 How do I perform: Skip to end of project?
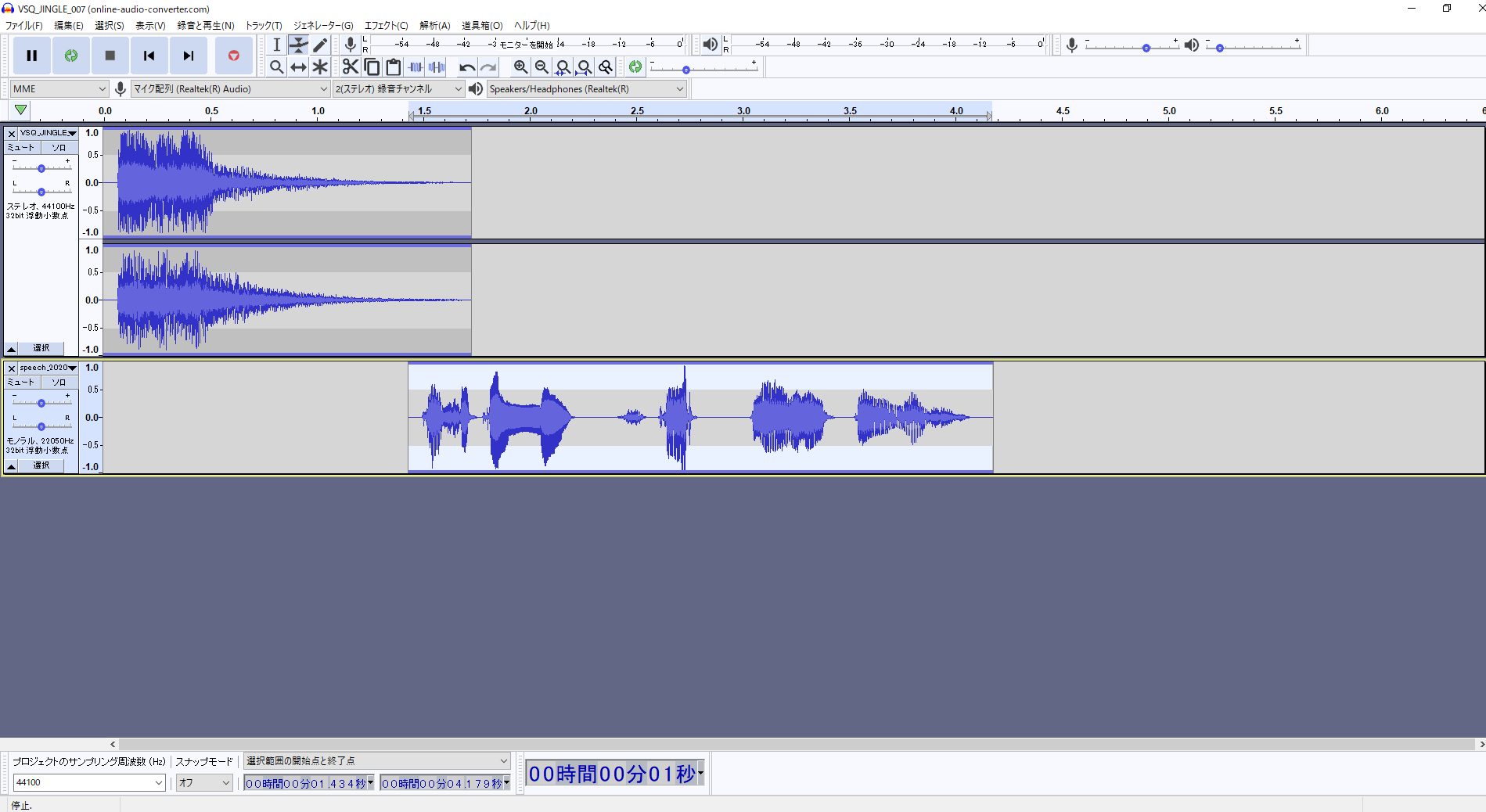(x=189, y=56)
